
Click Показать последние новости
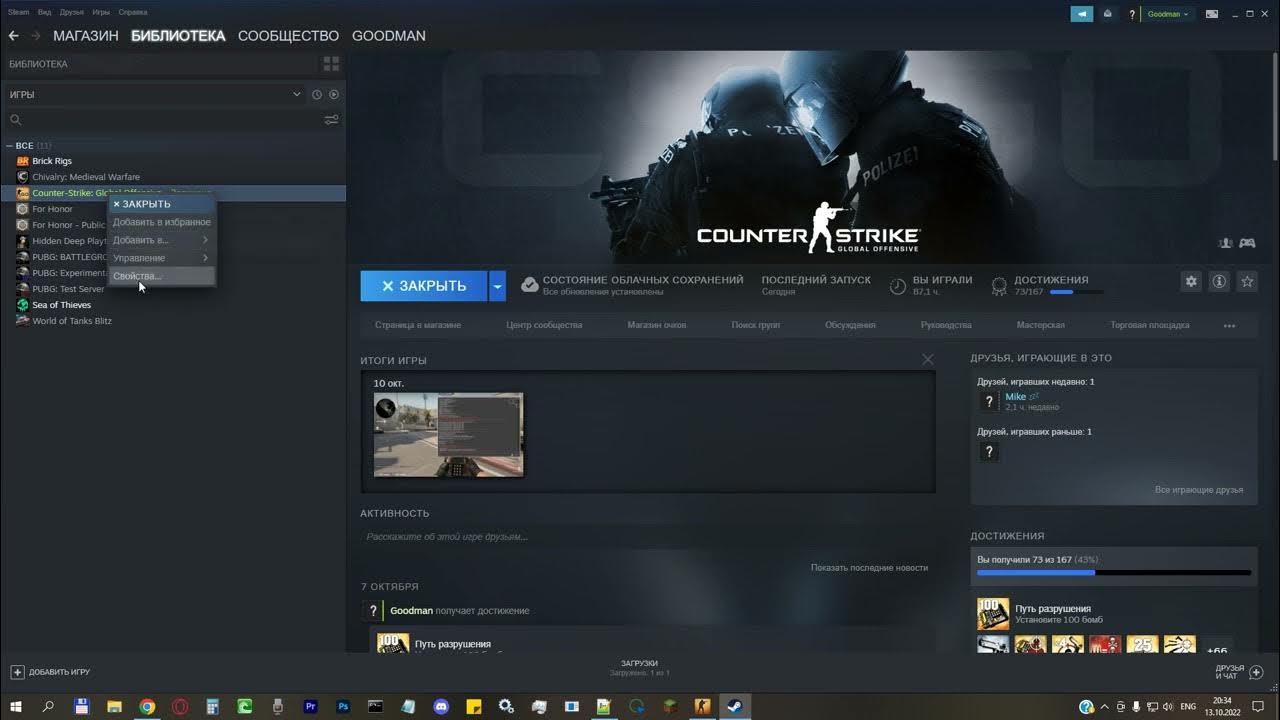click(x=869, y=568)
